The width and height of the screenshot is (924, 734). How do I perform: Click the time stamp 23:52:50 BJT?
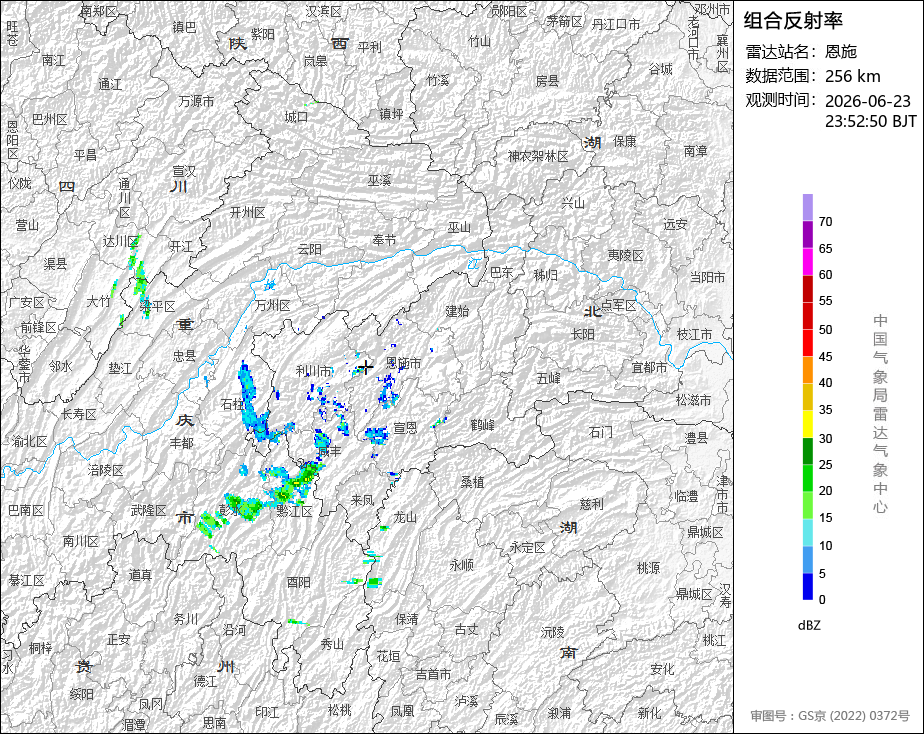pyautogui.click(x=870, y=121)
